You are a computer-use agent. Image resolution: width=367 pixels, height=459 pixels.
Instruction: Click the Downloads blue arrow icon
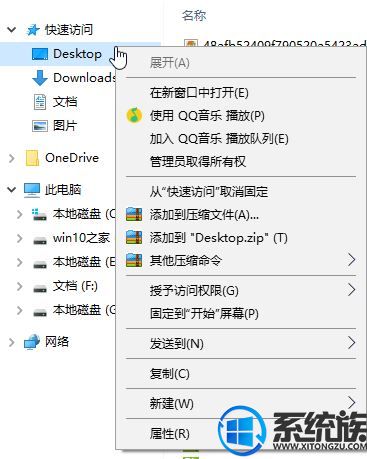(40, 78)
